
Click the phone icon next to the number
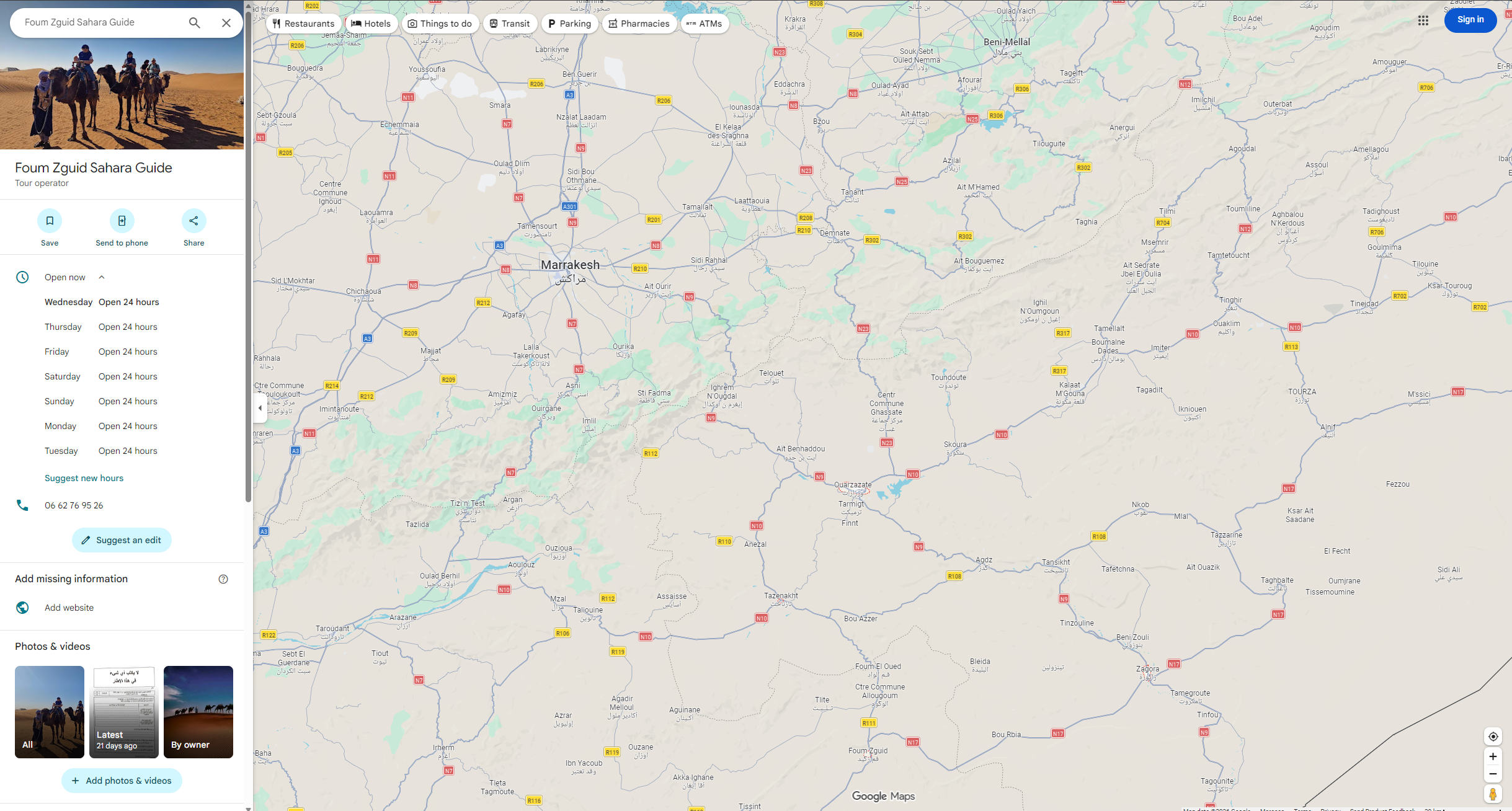pos(22,505)
